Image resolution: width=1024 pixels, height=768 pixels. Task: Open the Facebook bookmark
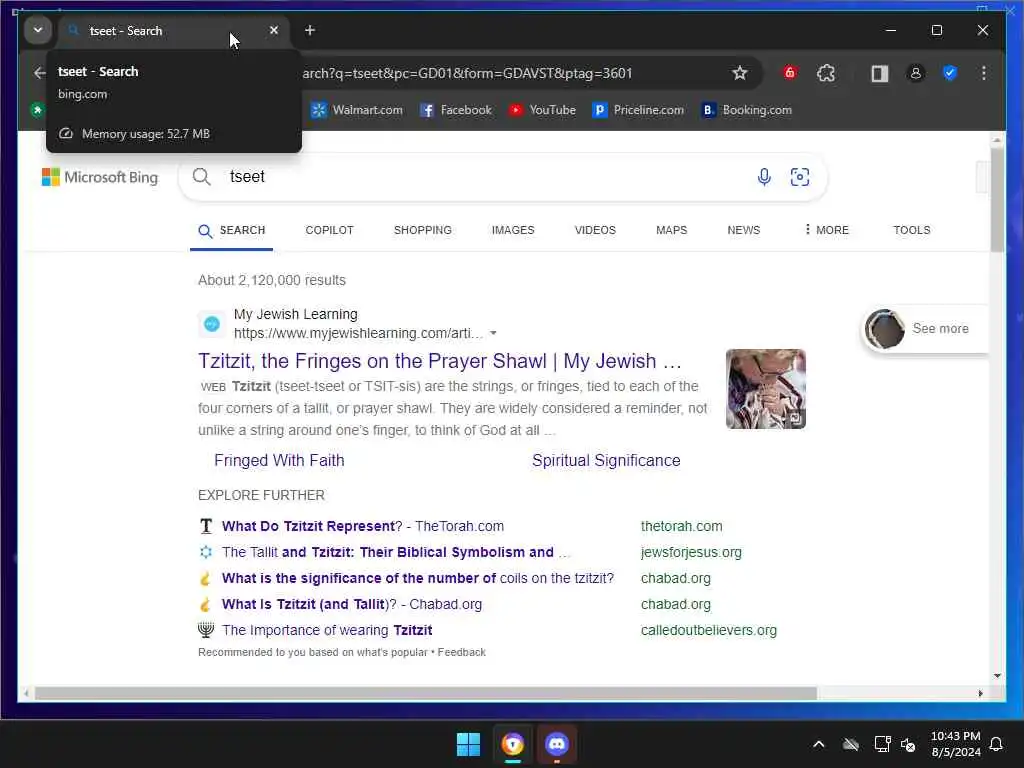tap(456, 110)
